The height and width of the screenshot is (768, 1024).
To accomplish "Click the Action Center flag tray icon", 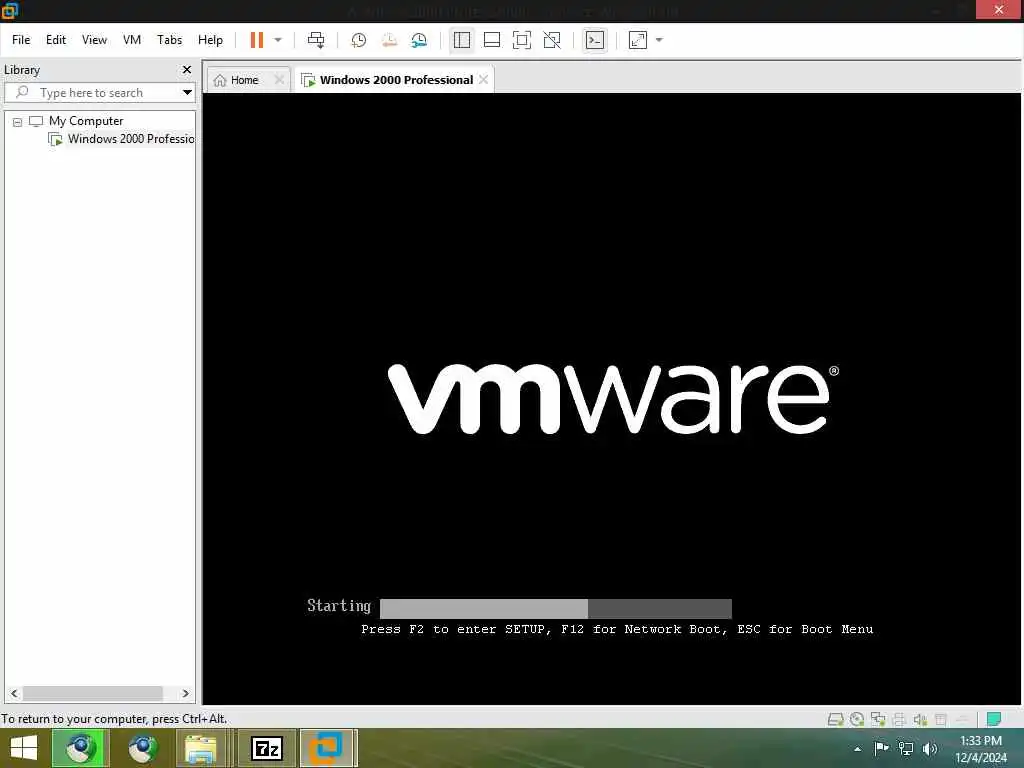I will click(x=881, y=748).
